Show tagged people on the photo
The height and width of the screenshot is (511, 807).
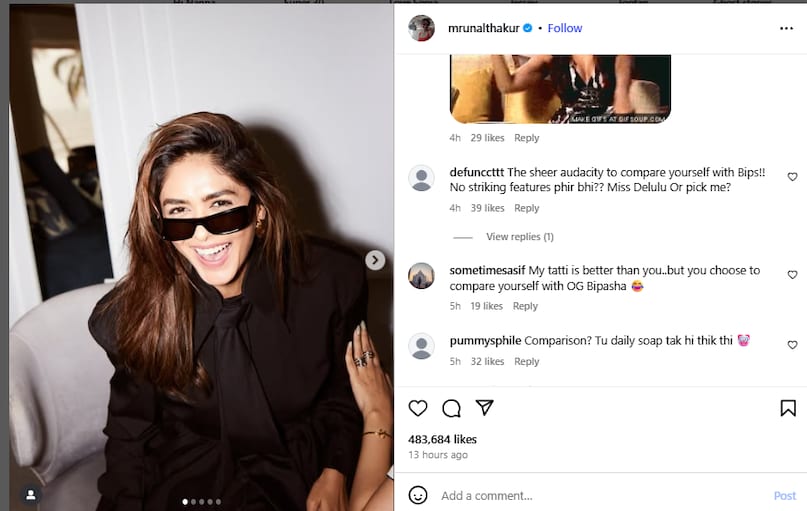point(31,494)
